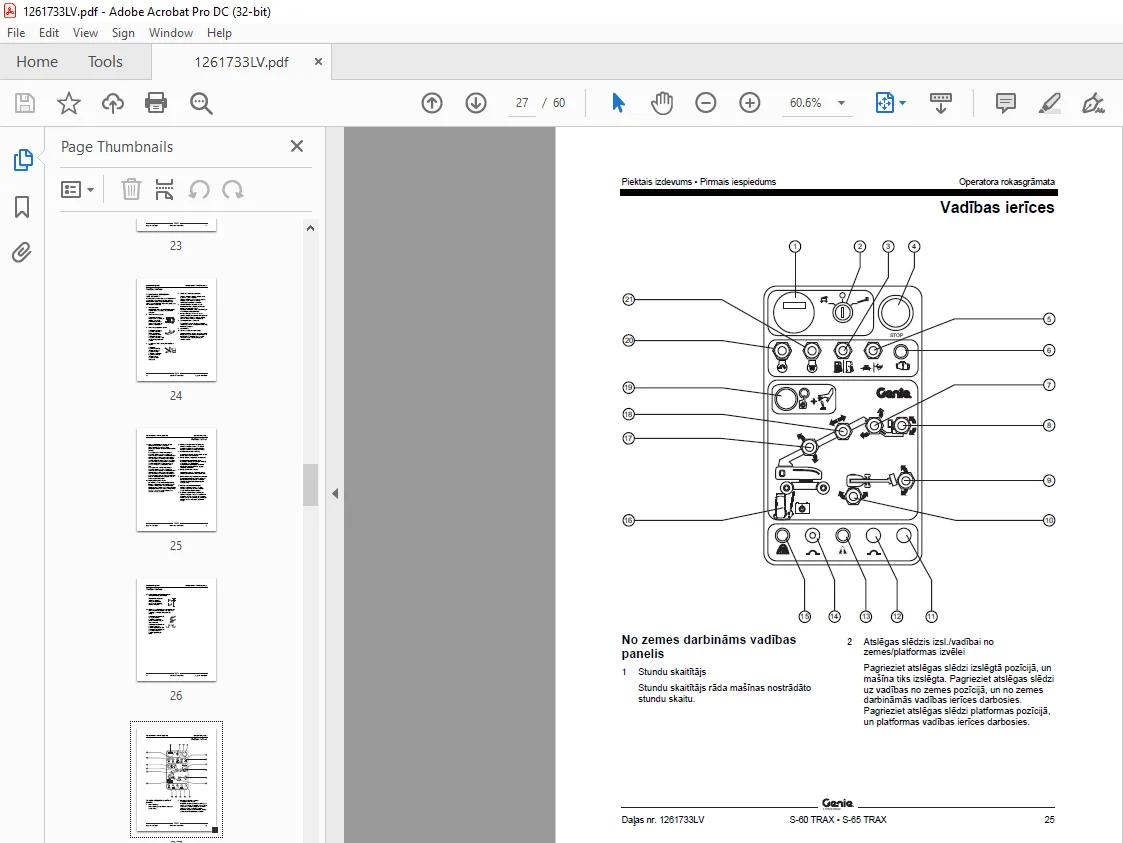Click the upload to cloud icon

tap(112, 103)
